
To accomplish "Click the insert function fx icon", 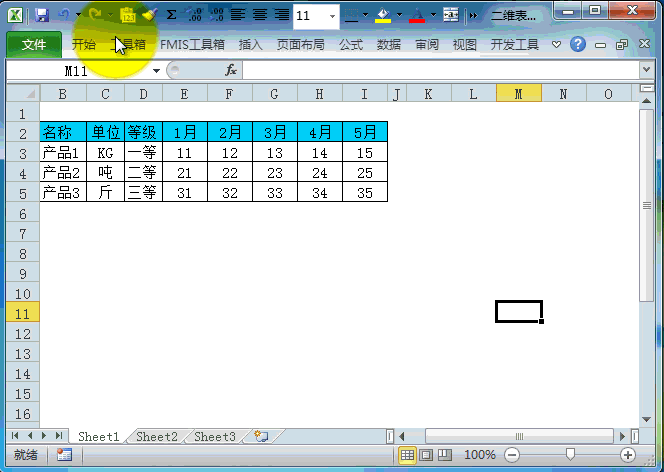I will point(230,71).
